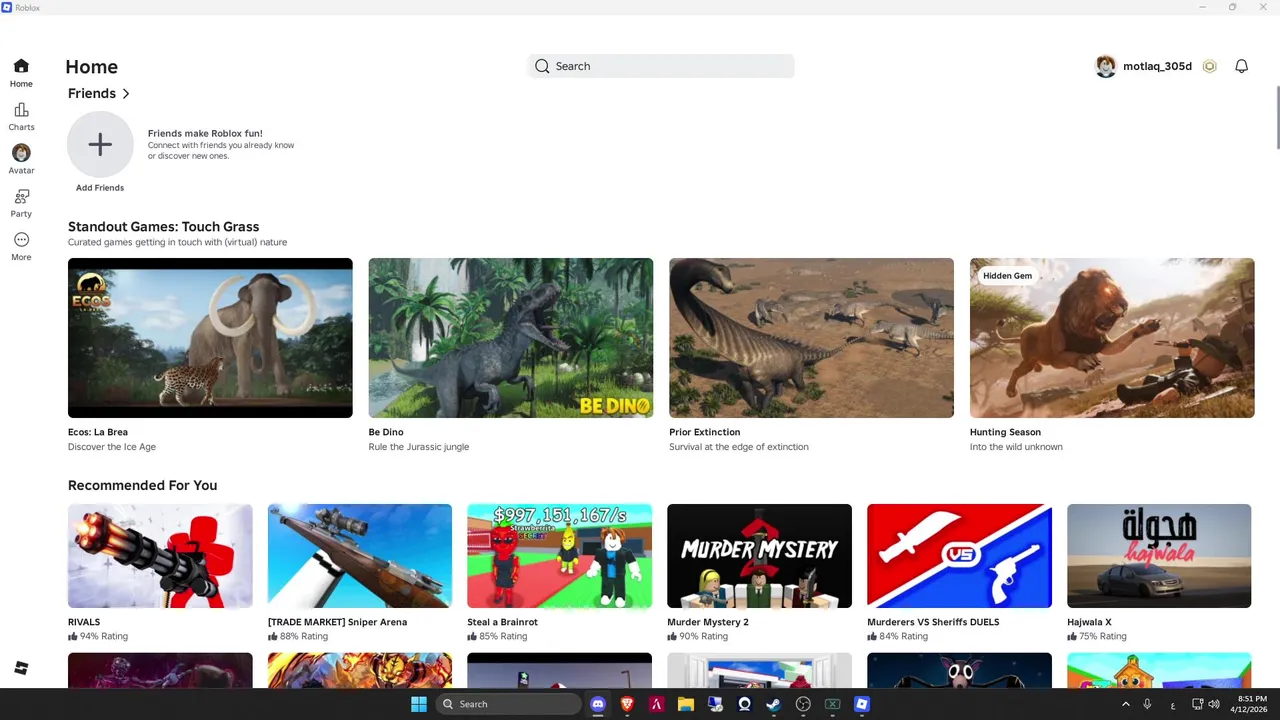Open the notifications bell
Screen dimensions: 1280x720
pos(1241,66)
